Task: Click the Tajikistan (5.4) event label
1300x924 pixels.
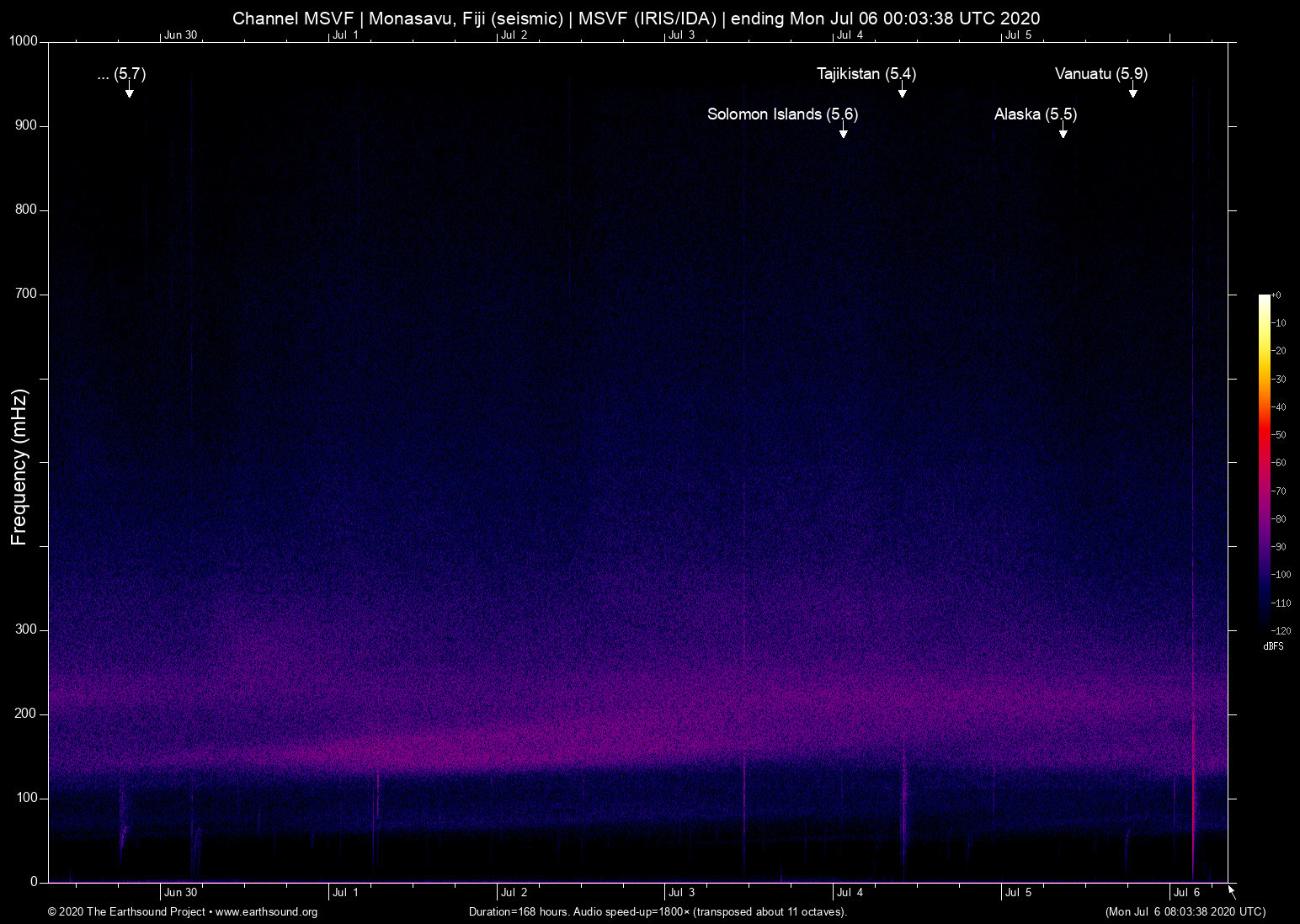Action: pos(866,74)
